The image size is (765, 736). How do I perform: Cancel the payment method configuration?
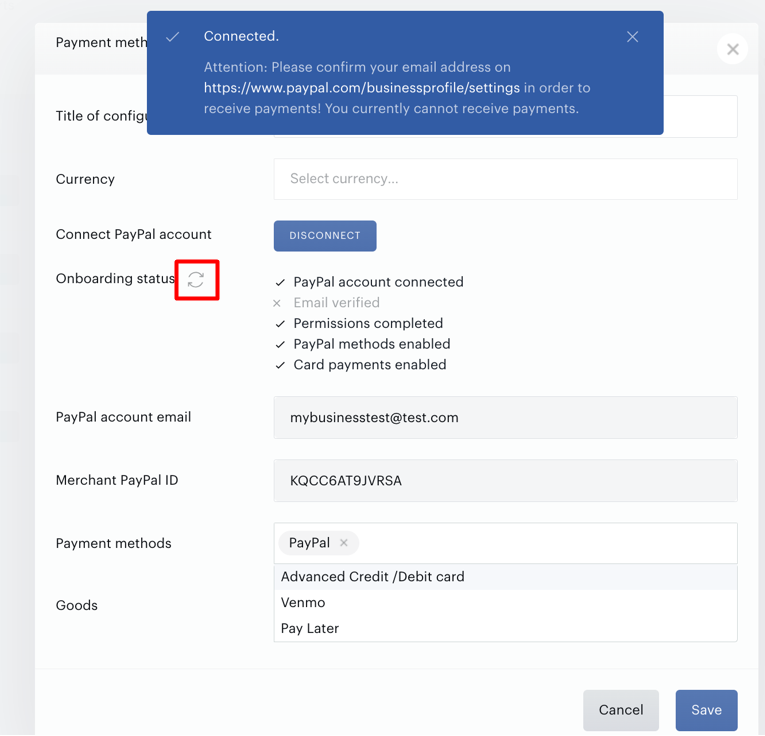pos(621,710)
